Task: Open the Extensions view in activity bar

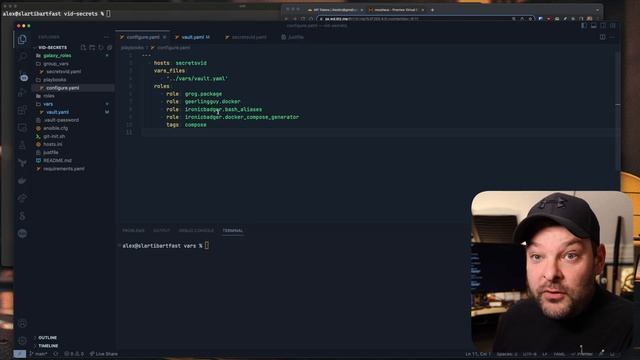Action: tap(22, 110)
